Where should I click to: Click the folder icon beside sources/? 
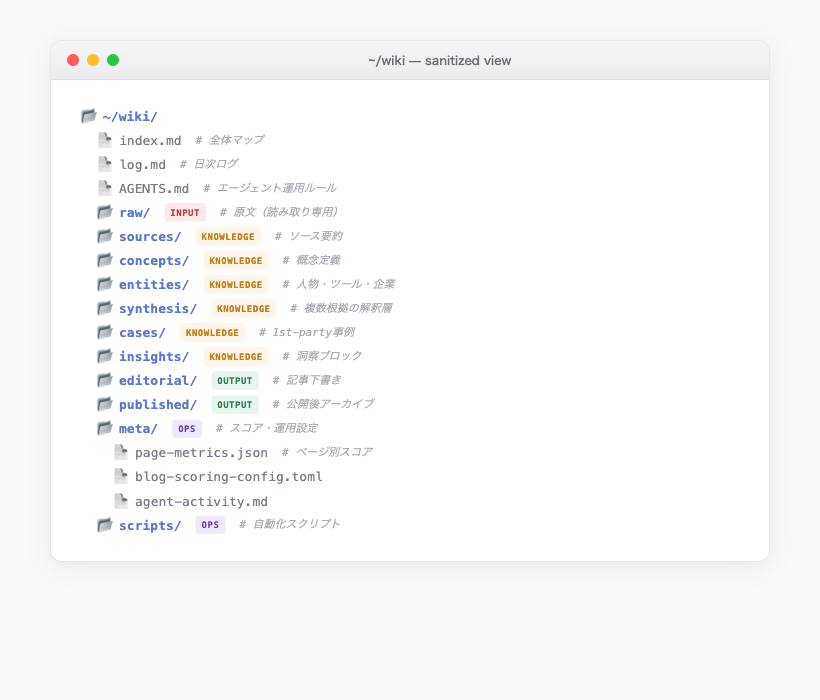(104, 236)
